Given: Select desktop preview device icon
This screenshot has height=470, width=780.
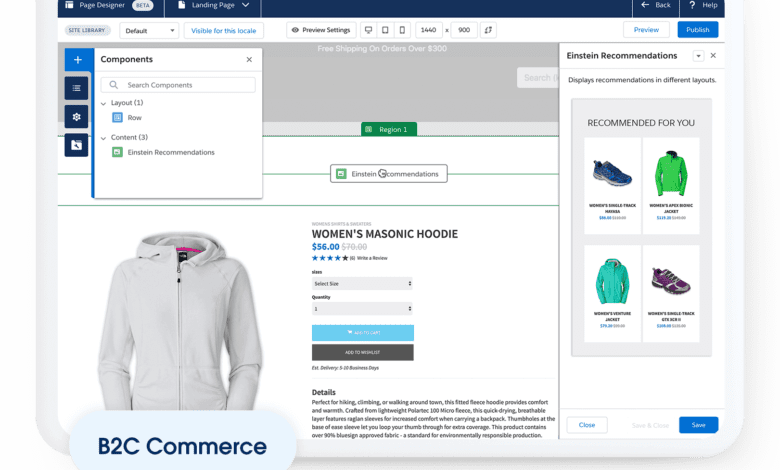Looking at the screenshot, I should (368, 30).
